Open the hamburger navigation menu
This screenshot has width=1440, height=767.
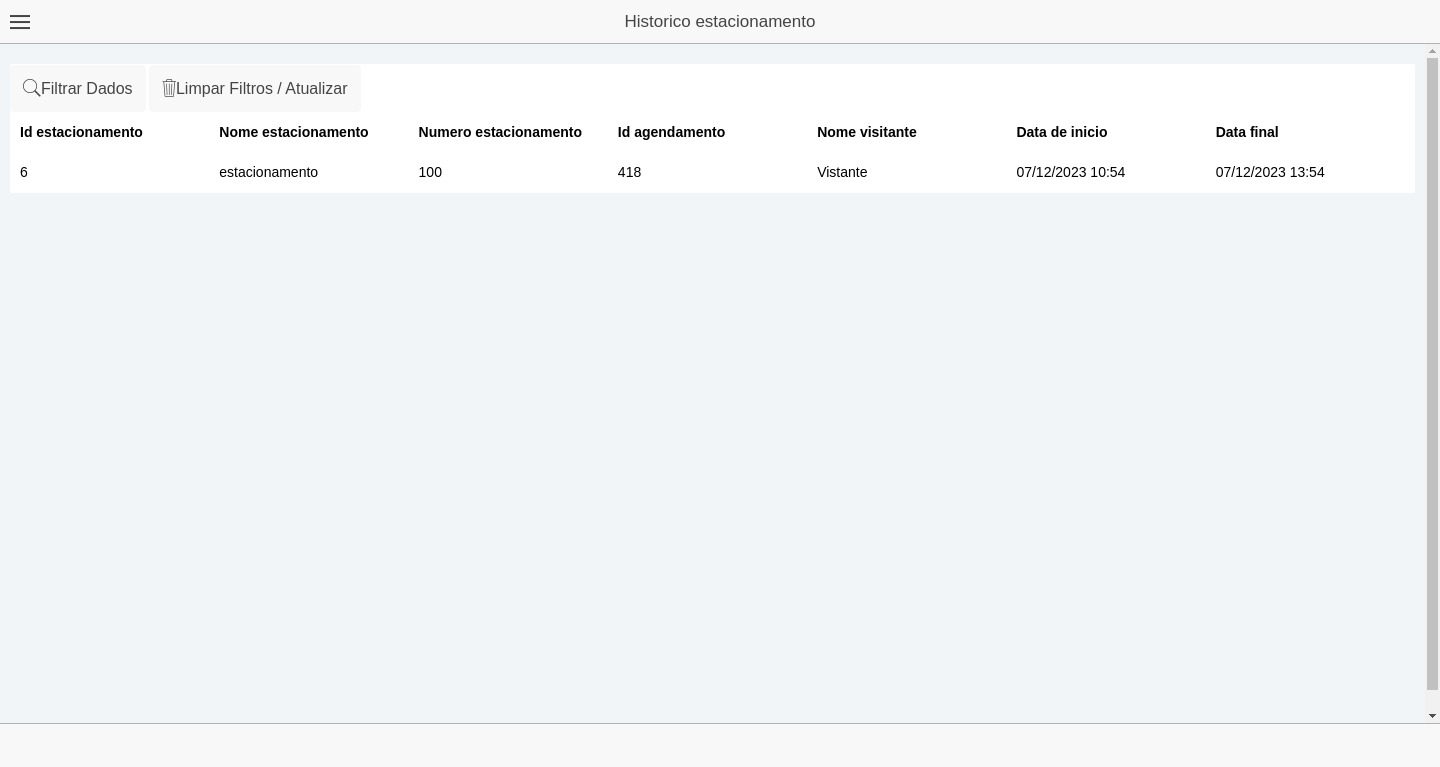[20, 22]
